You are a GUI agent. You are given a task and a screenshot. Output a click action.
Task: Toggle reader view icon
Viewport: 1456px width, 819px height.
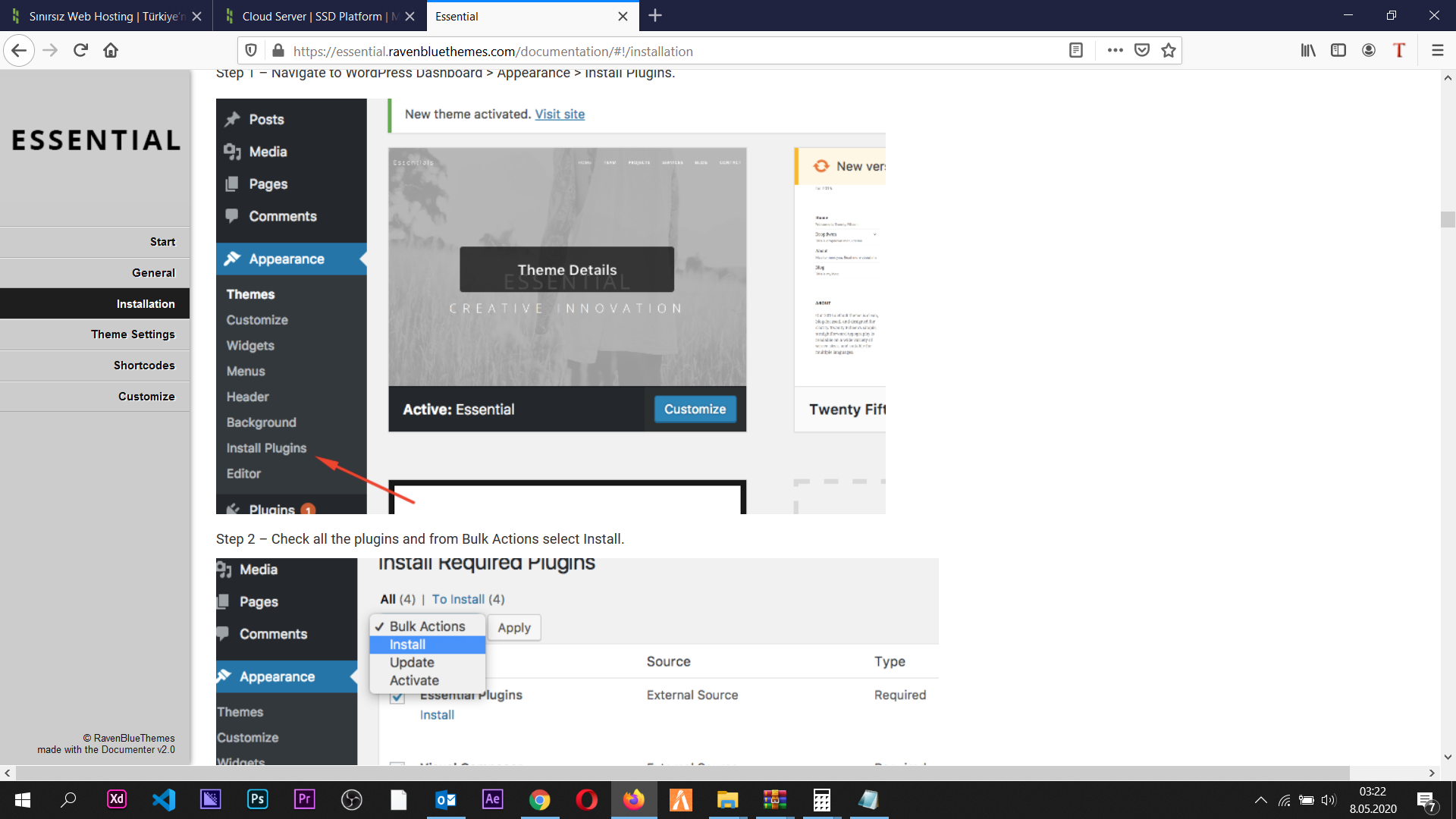pyautogui.click(x=1075, y=51)
